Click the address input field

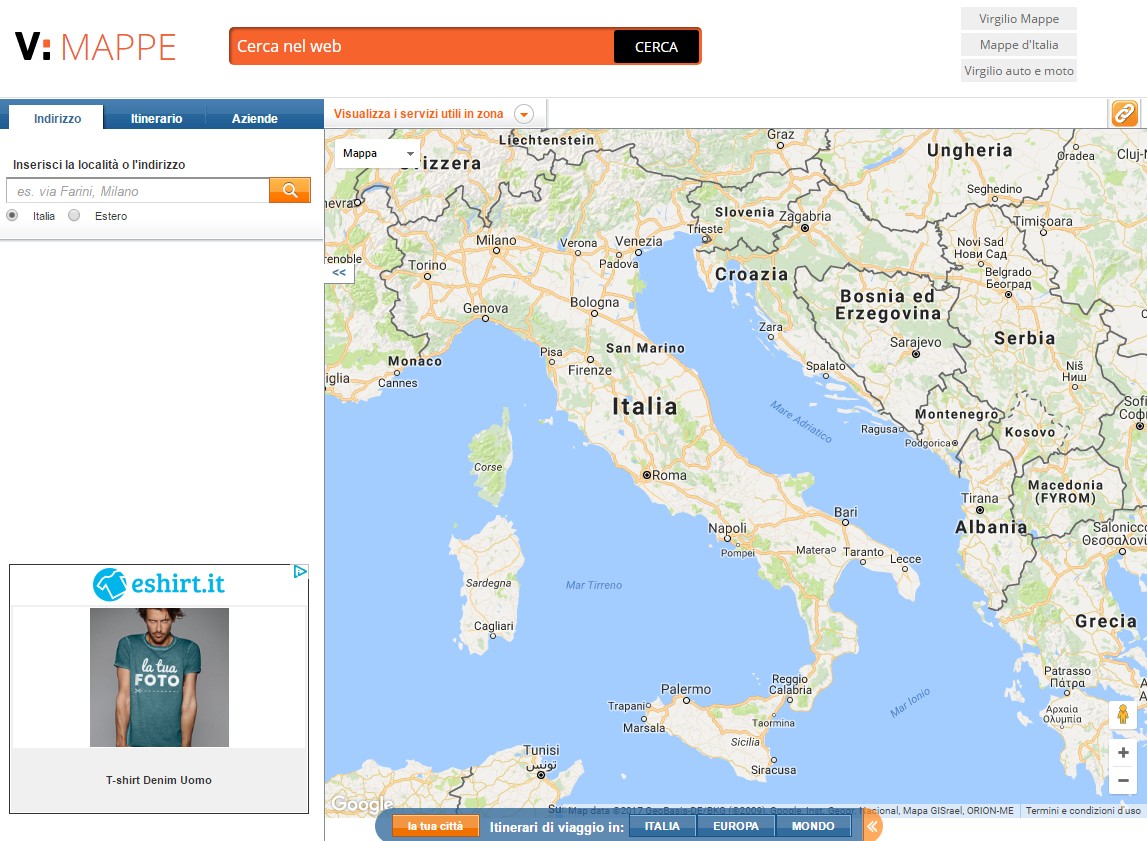point(138,191)
